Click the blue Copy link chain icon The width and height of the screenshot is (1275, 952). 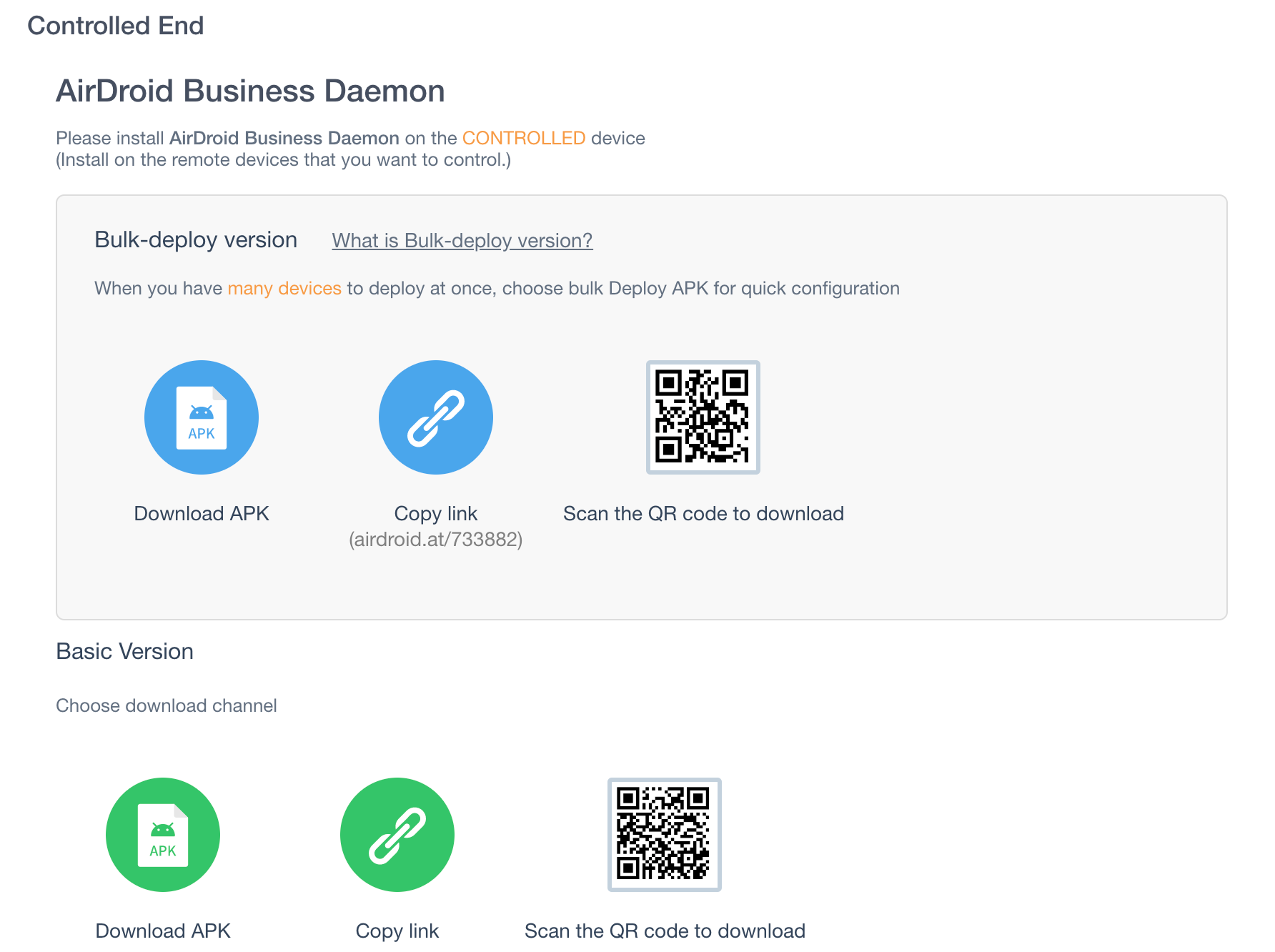(435, 417)
